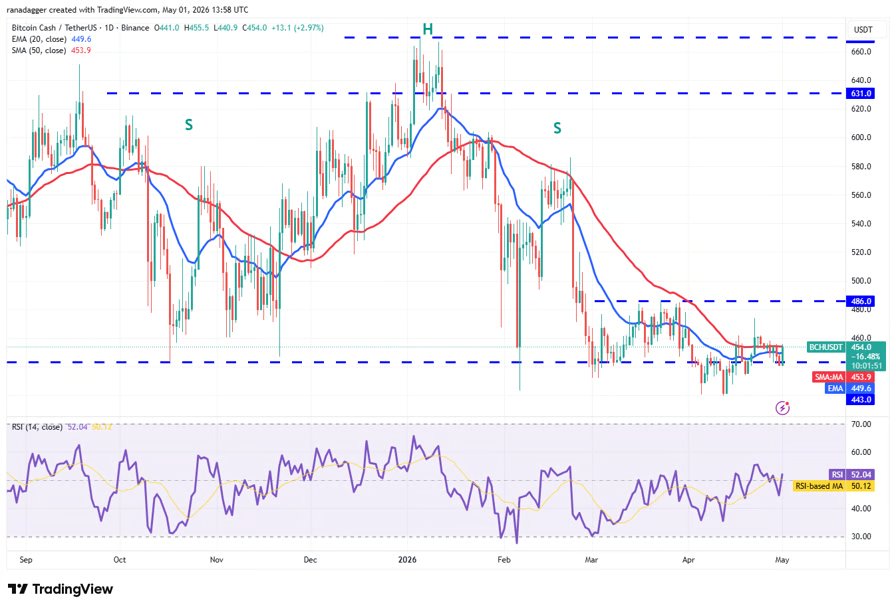This screenshot has height=609, width=896.
Task: Click the blue EMA 449.6 axis label
Action: tap(849, 388)
